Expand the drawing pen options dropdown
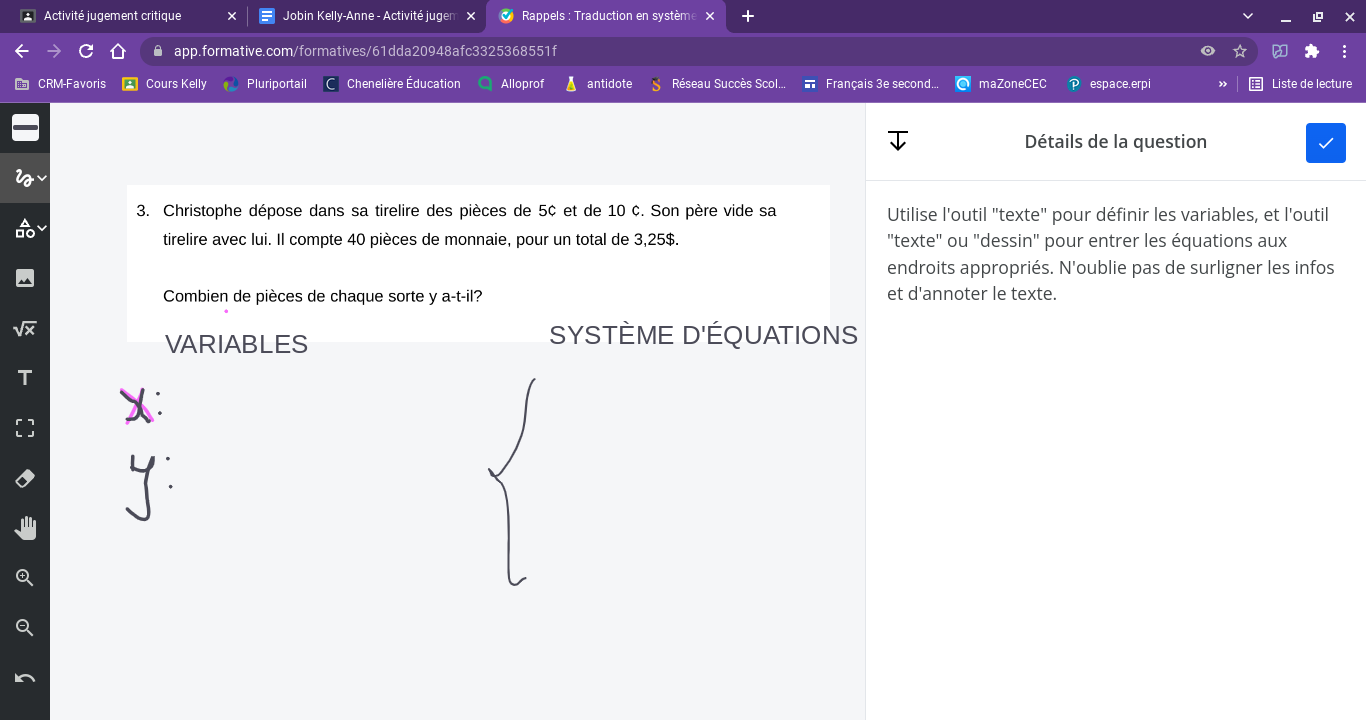This screenshot has height=720, width=1366. pos(42,178)
